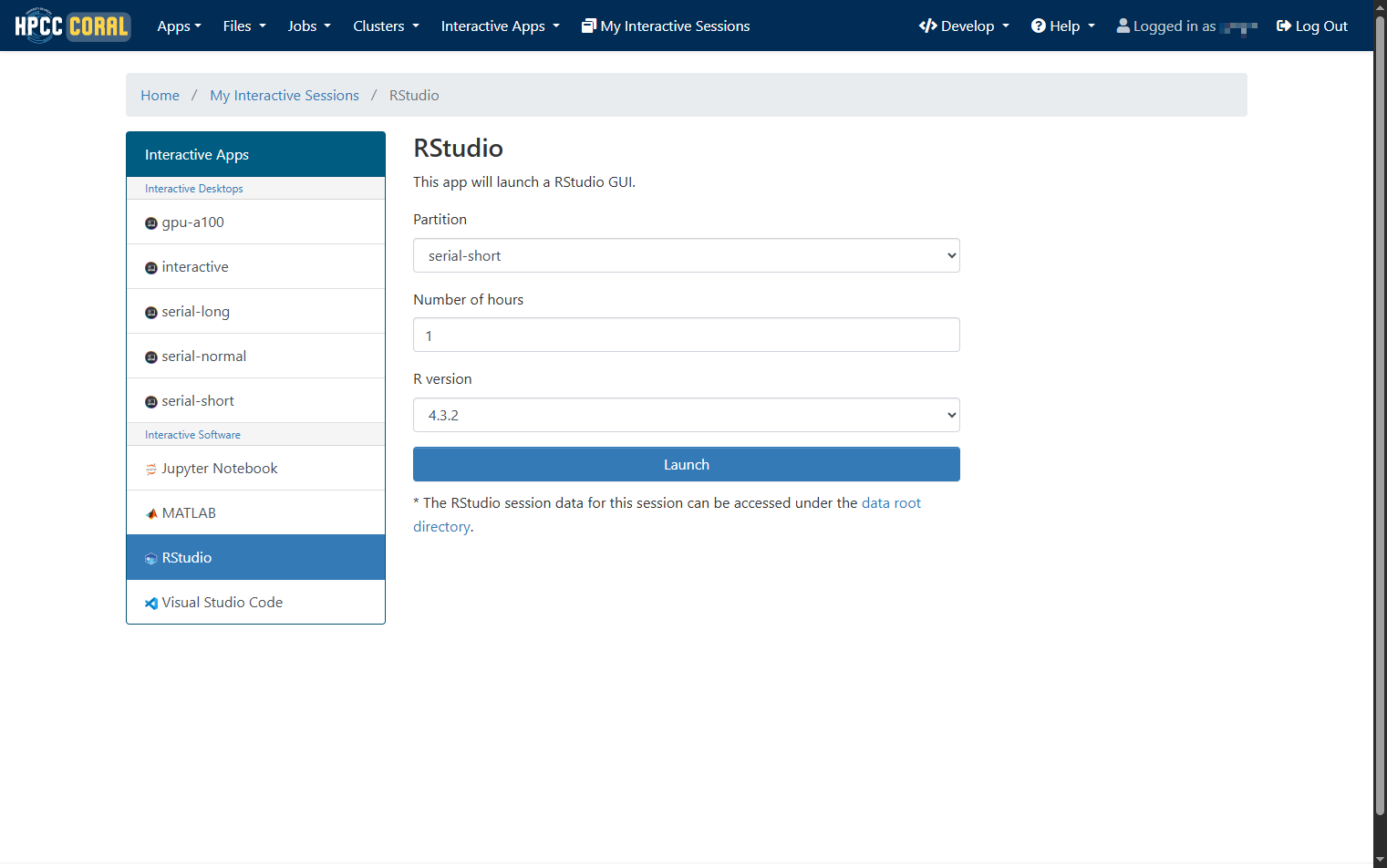Click Log Out text link
The width and height of the screenshot is (1387, 868).
tap(1321, 26)
